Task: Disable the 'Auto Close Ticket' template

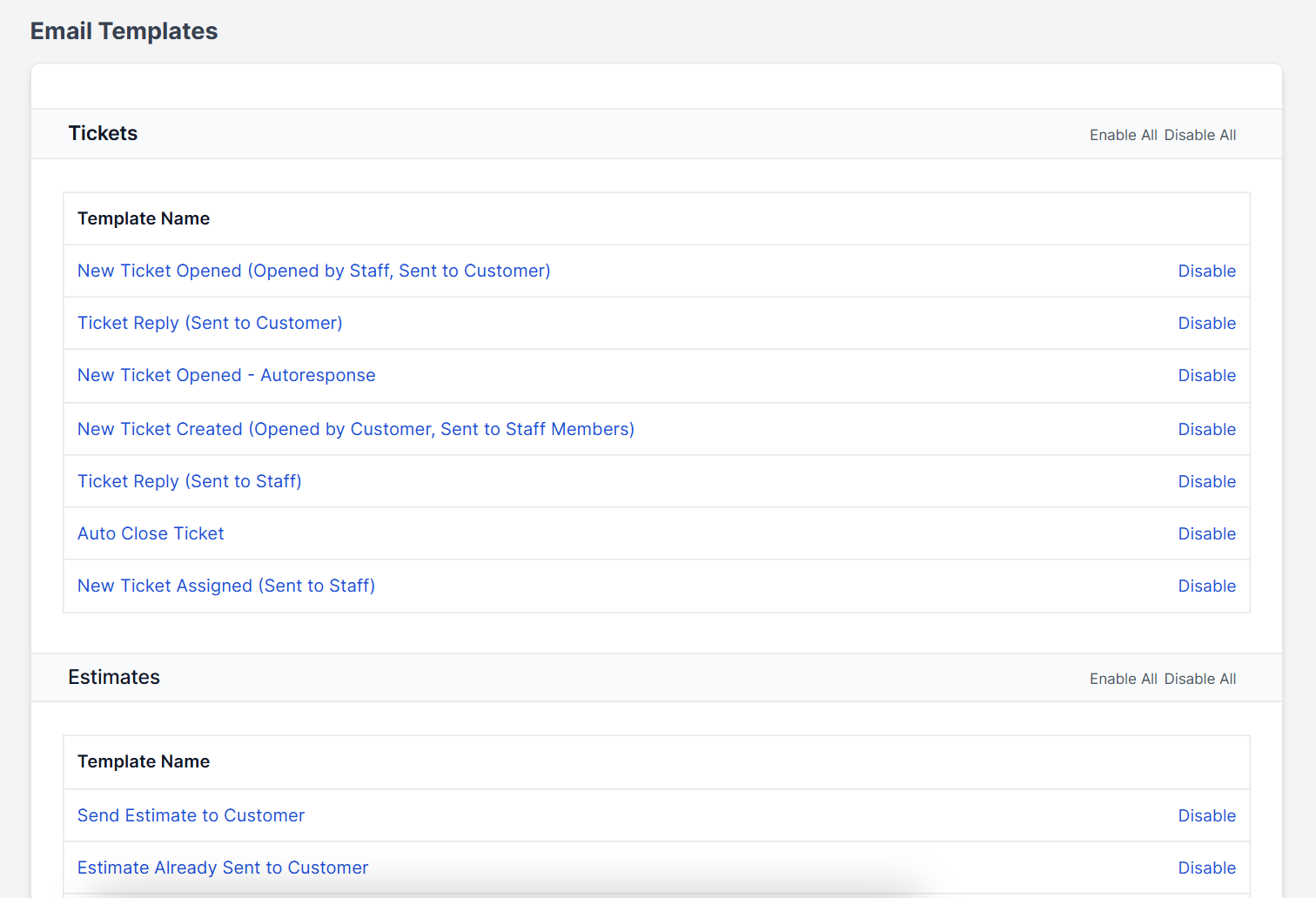Action: click(1207, 533)
